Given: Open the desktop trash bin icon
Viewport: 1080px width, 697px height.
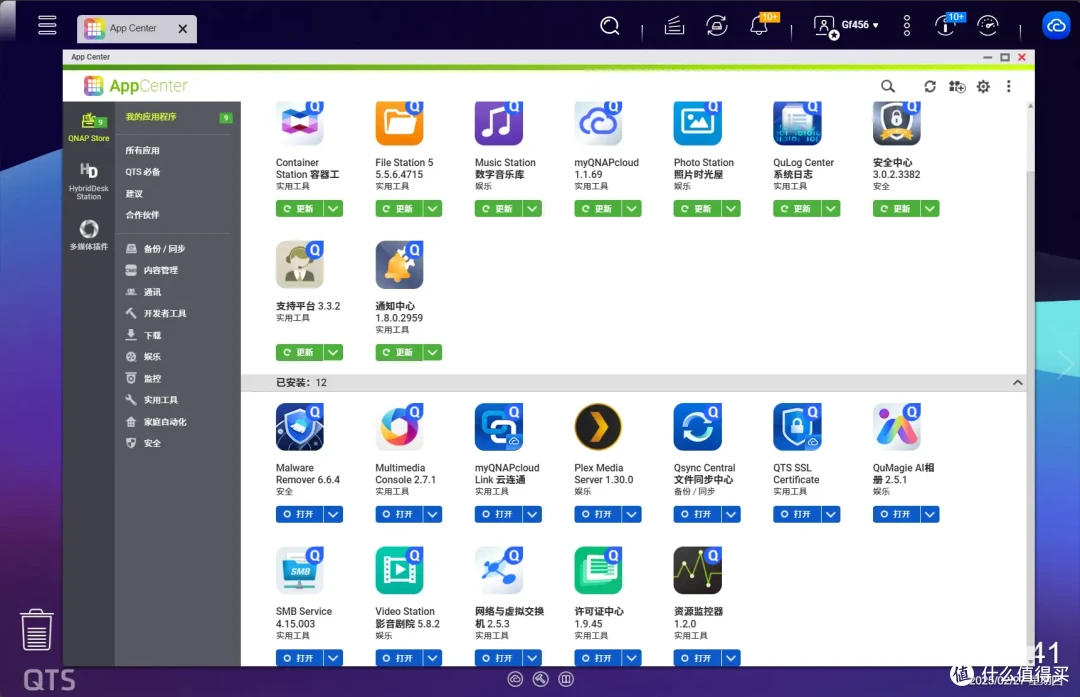Looking at the screenshot, I should tap(37, 630).
